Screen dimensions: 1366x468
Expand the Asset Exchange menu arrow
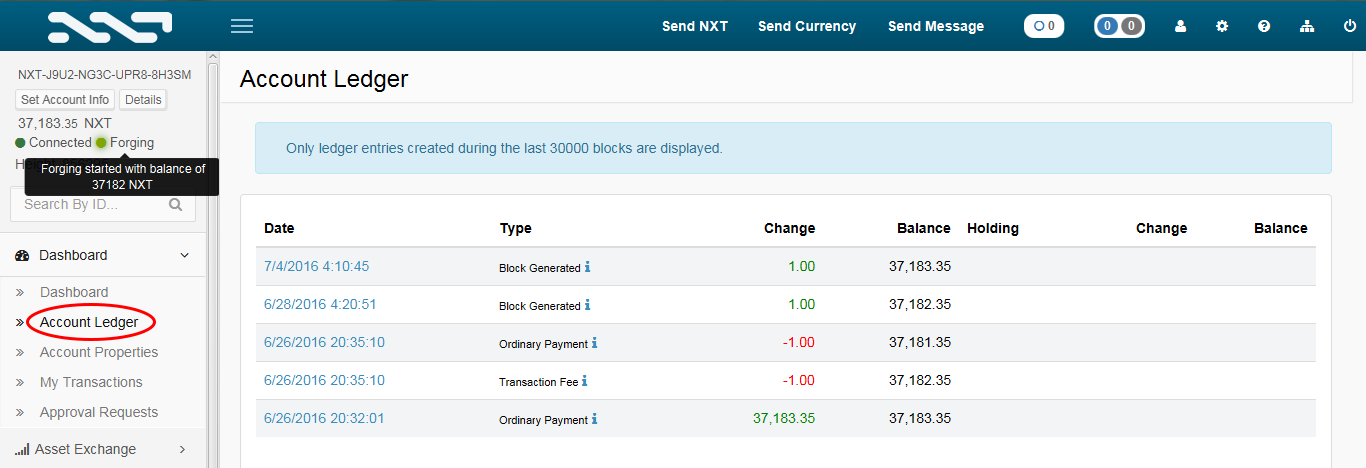(x=182, y=450)
